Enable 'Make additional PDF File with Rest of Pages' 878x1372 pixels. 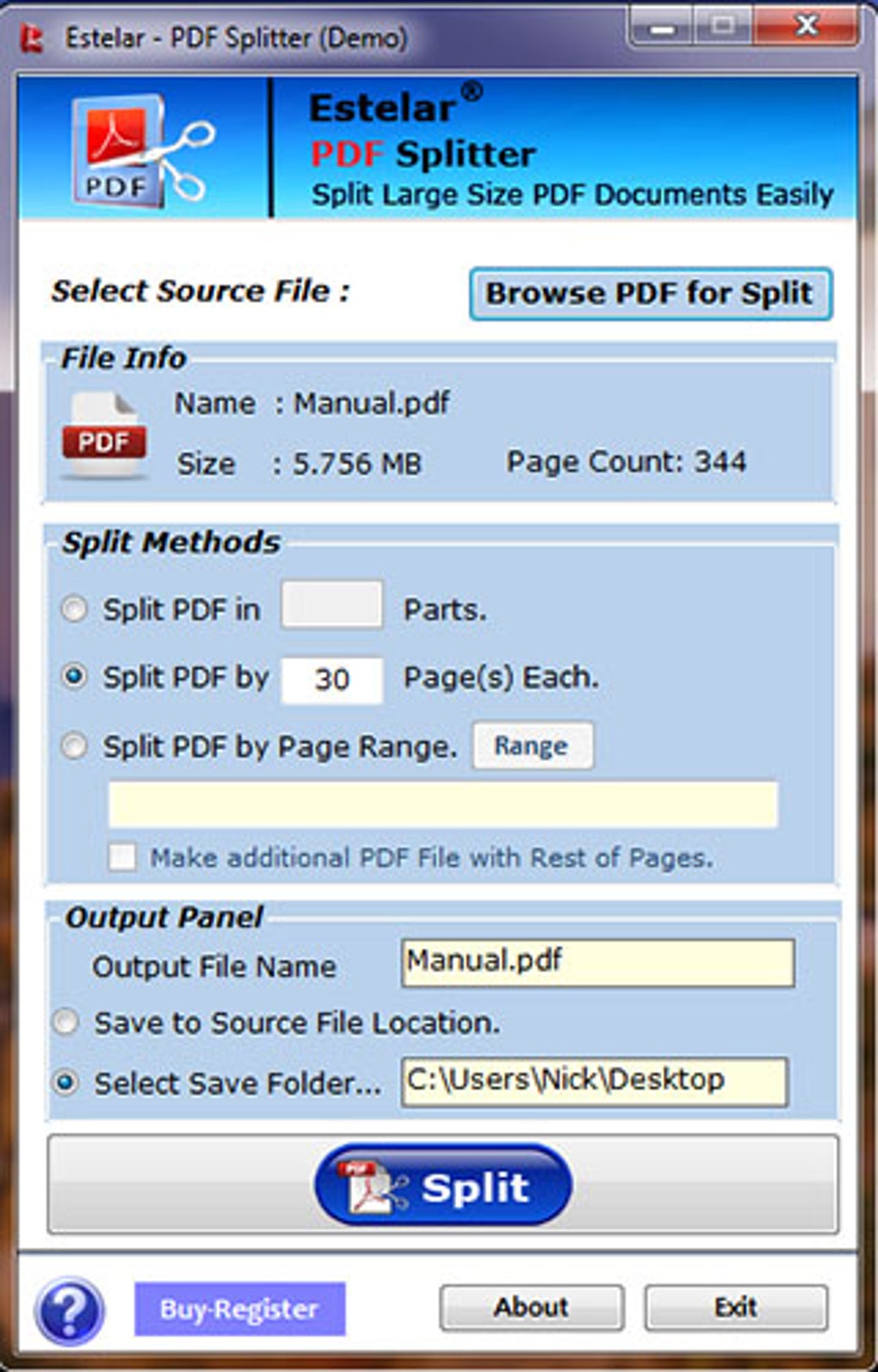tap(122, 857)
